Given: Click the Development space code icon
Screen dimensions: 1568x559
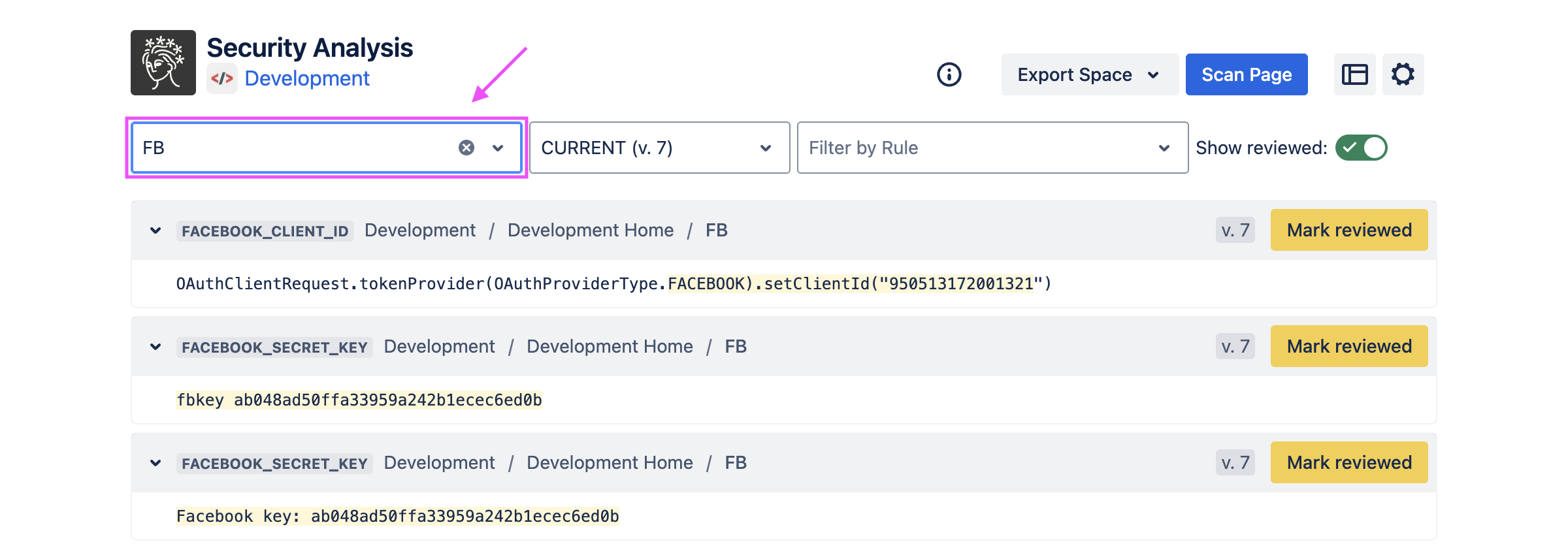Looking at the screenshot, I should [222, 79].
